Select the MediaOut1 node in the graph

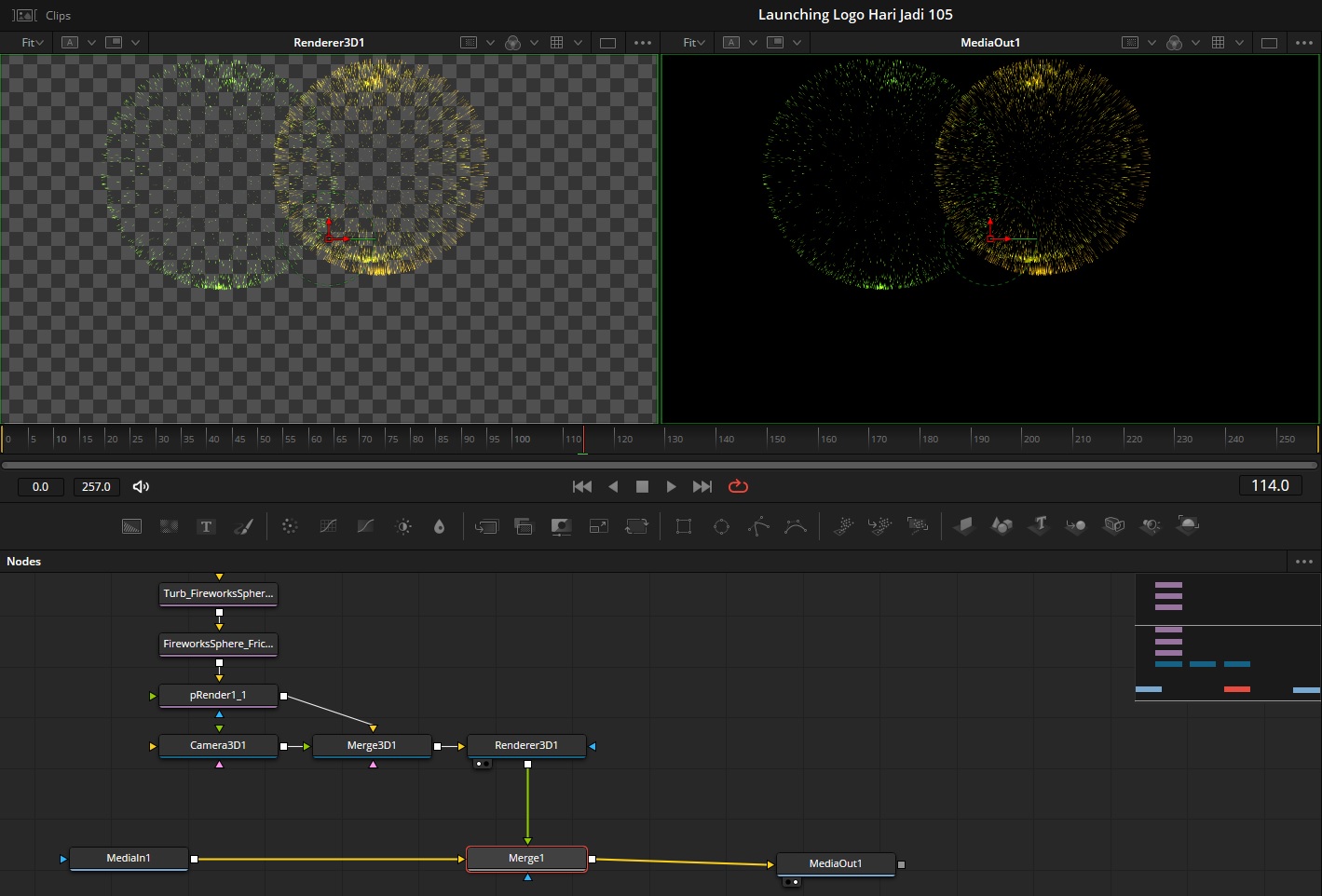point(836,863)
